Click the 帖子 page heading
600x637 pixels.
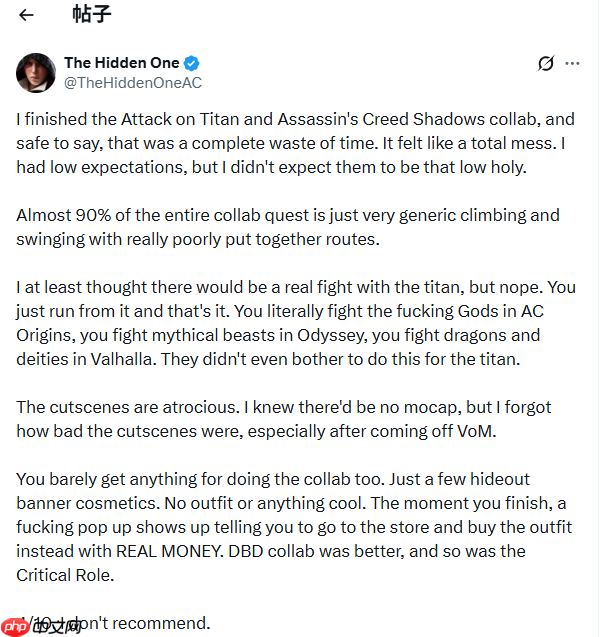tap(91, 15)
